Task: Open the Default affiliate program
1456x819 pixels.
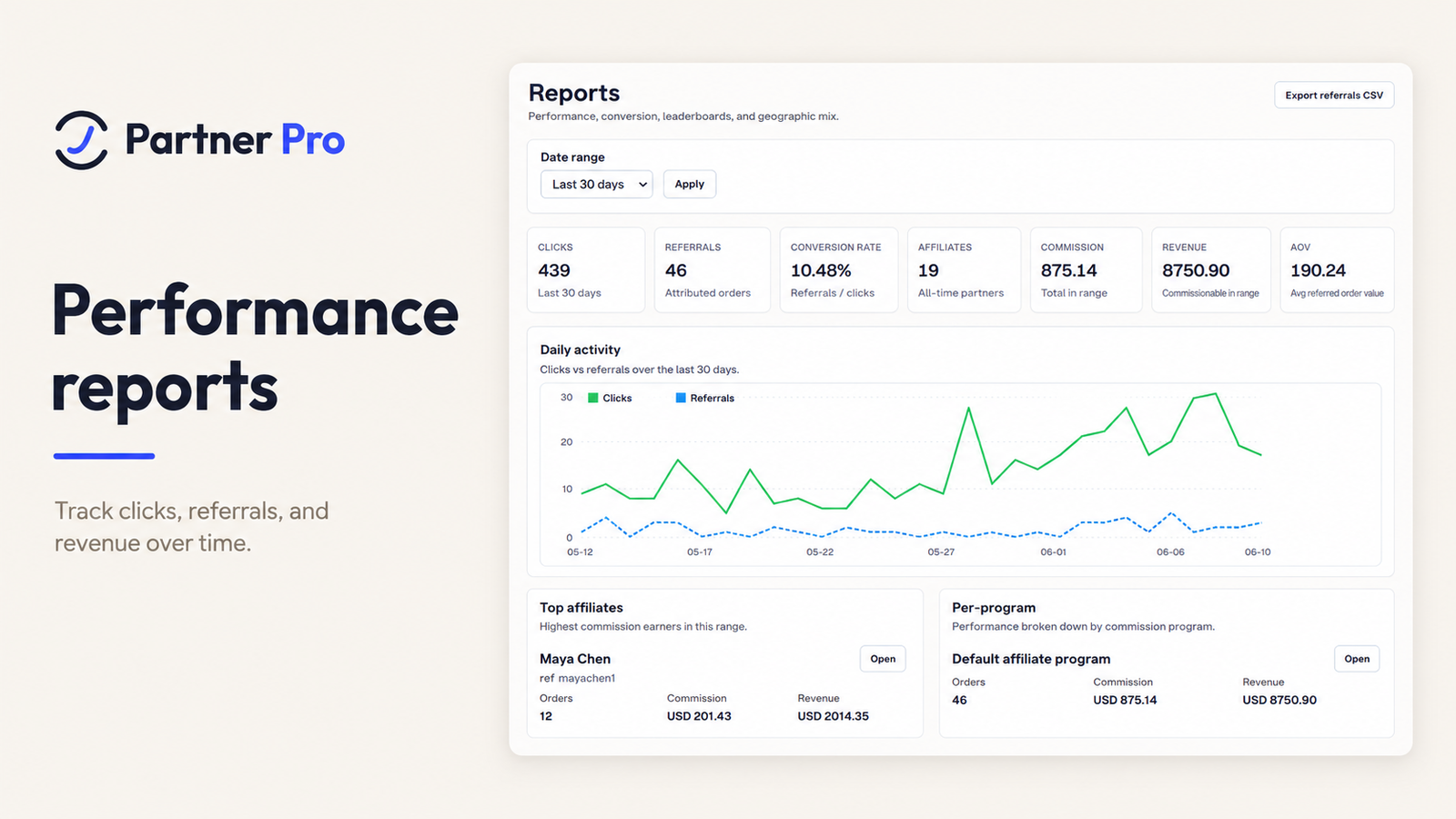Action: click(1357, 659)
